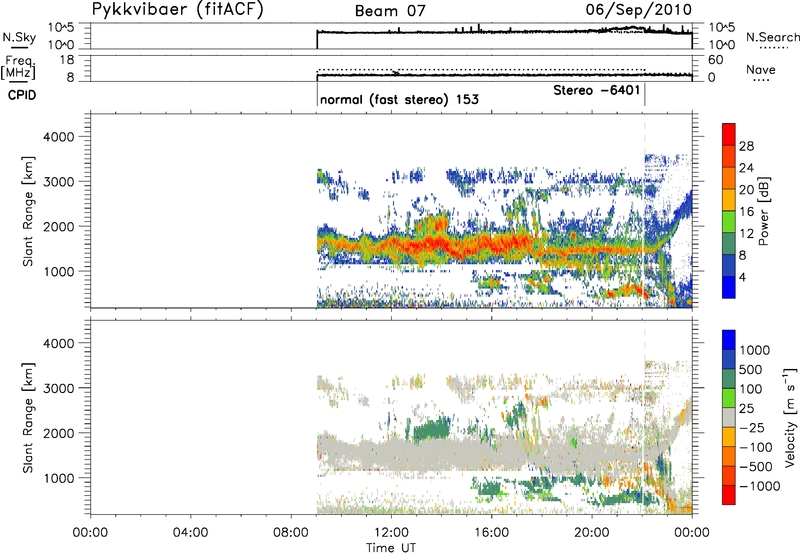Click the green velocity patch near 14:00
The image size is (800, 554).
[x=432, y=429]
